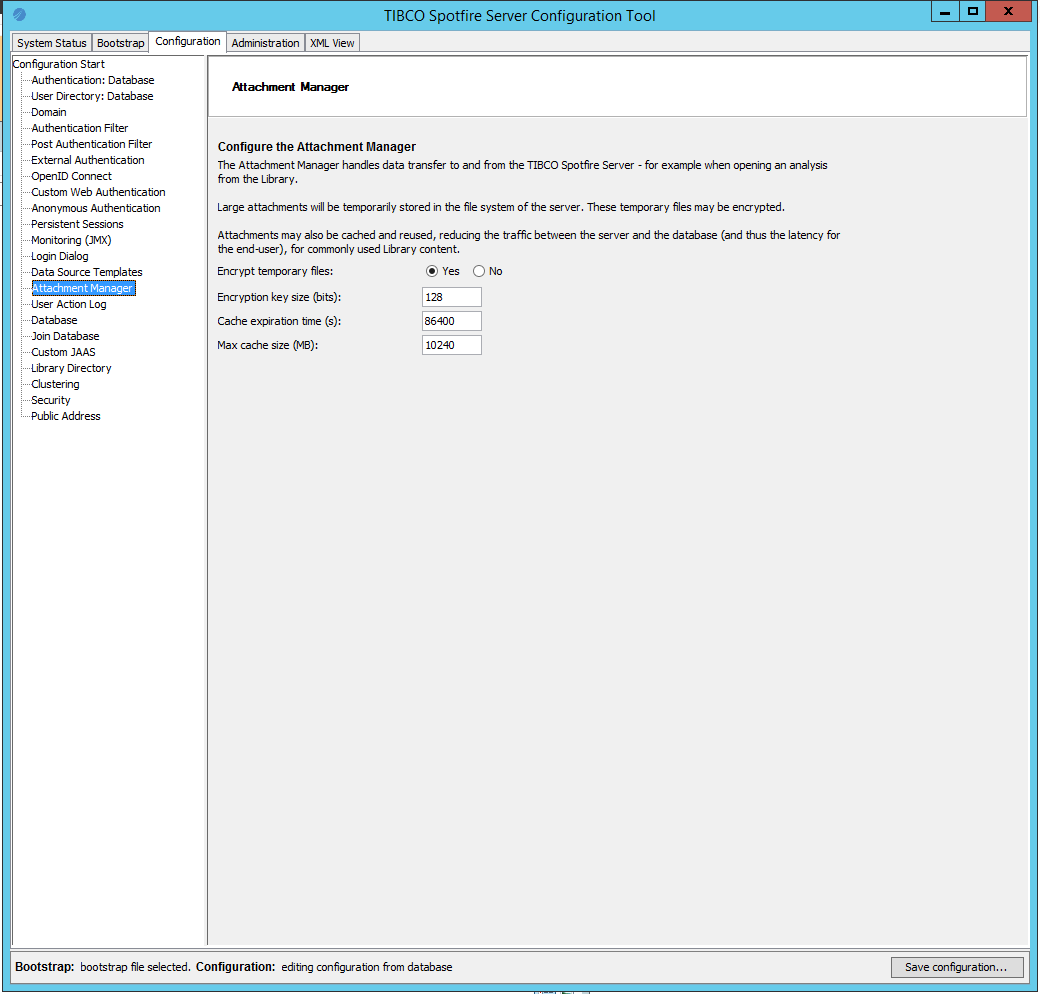Click the 'Attachment Manager' panel title
The image size is (1040, 994).
[290, 87]
